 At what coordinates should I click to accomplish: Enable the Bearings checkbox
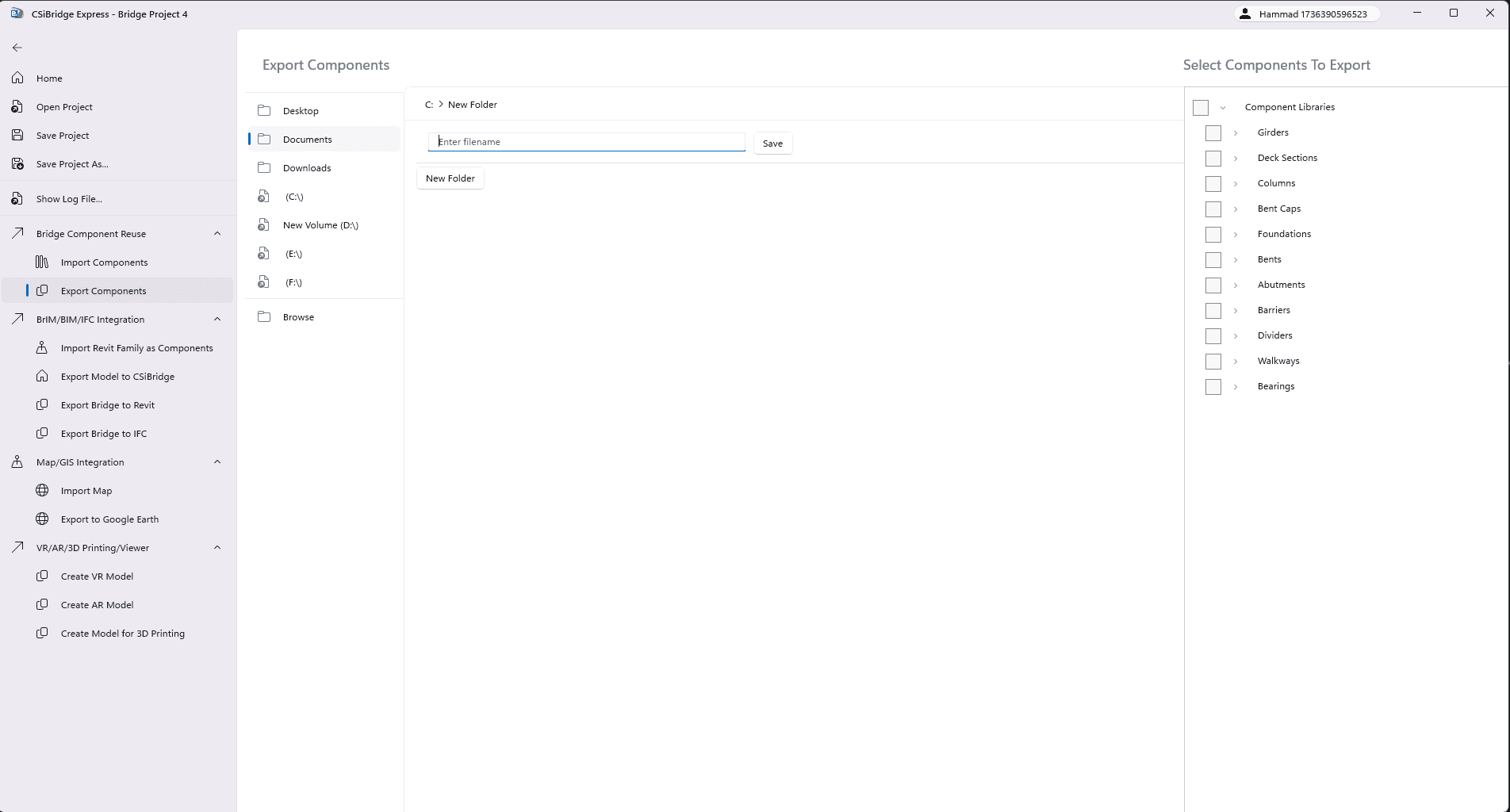click(x=1213, y=387)
